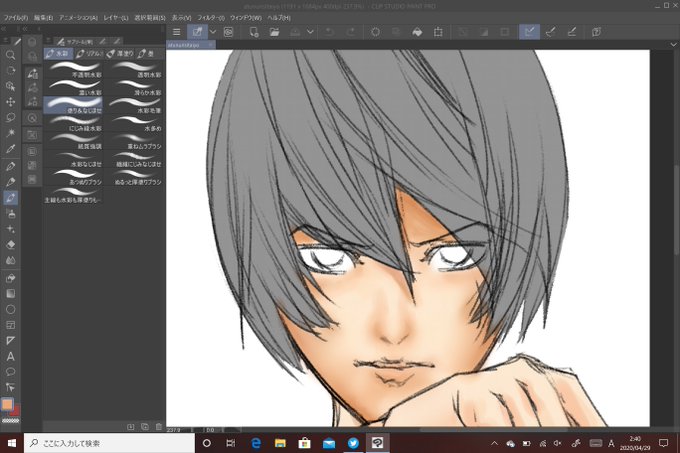Image resolution: width=680 pixels, height=453 pixels.
Task: Select the Blend tool
Action: pyautogui.click(x=10, y=261)
